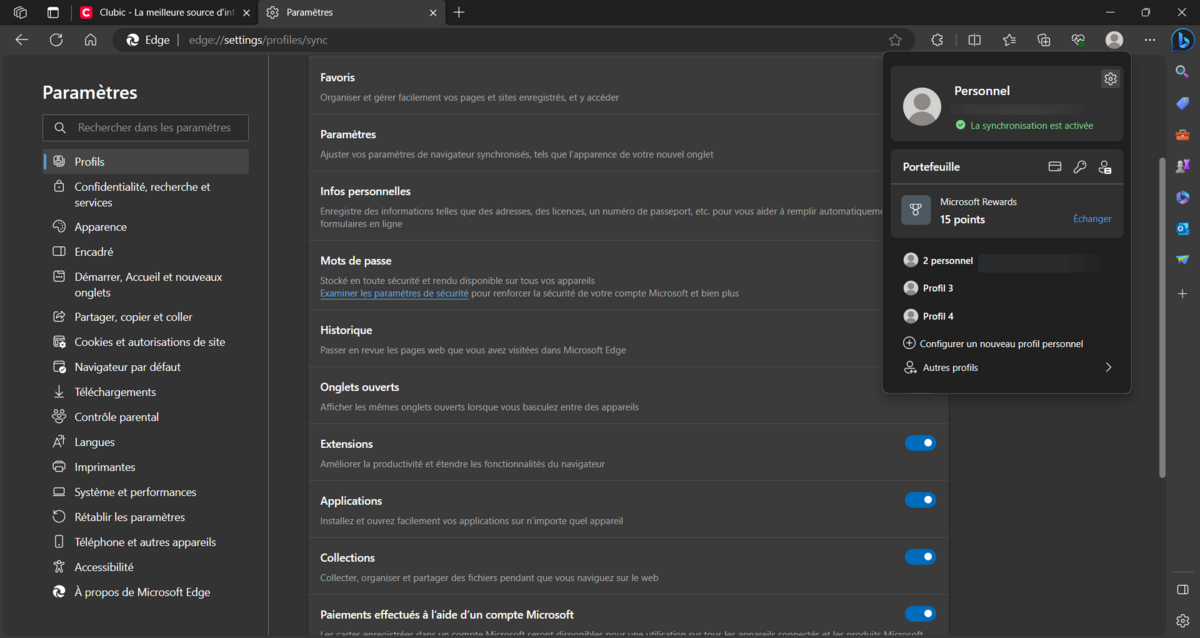Viewport: 1200px width, 638px height.
Task: Open the Téléchargements settings section
Action: click(x=146, y=392)
